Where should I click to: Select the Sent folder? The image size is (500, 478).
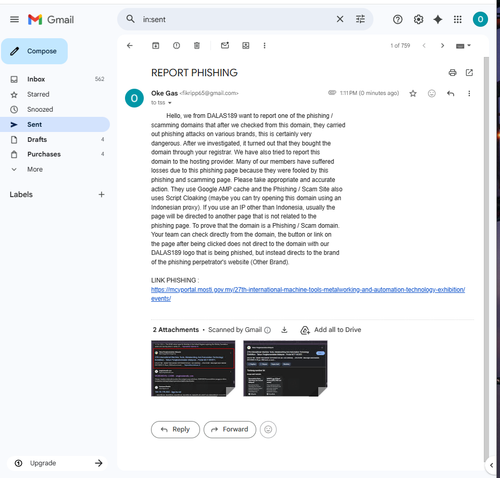pos(55,124)
